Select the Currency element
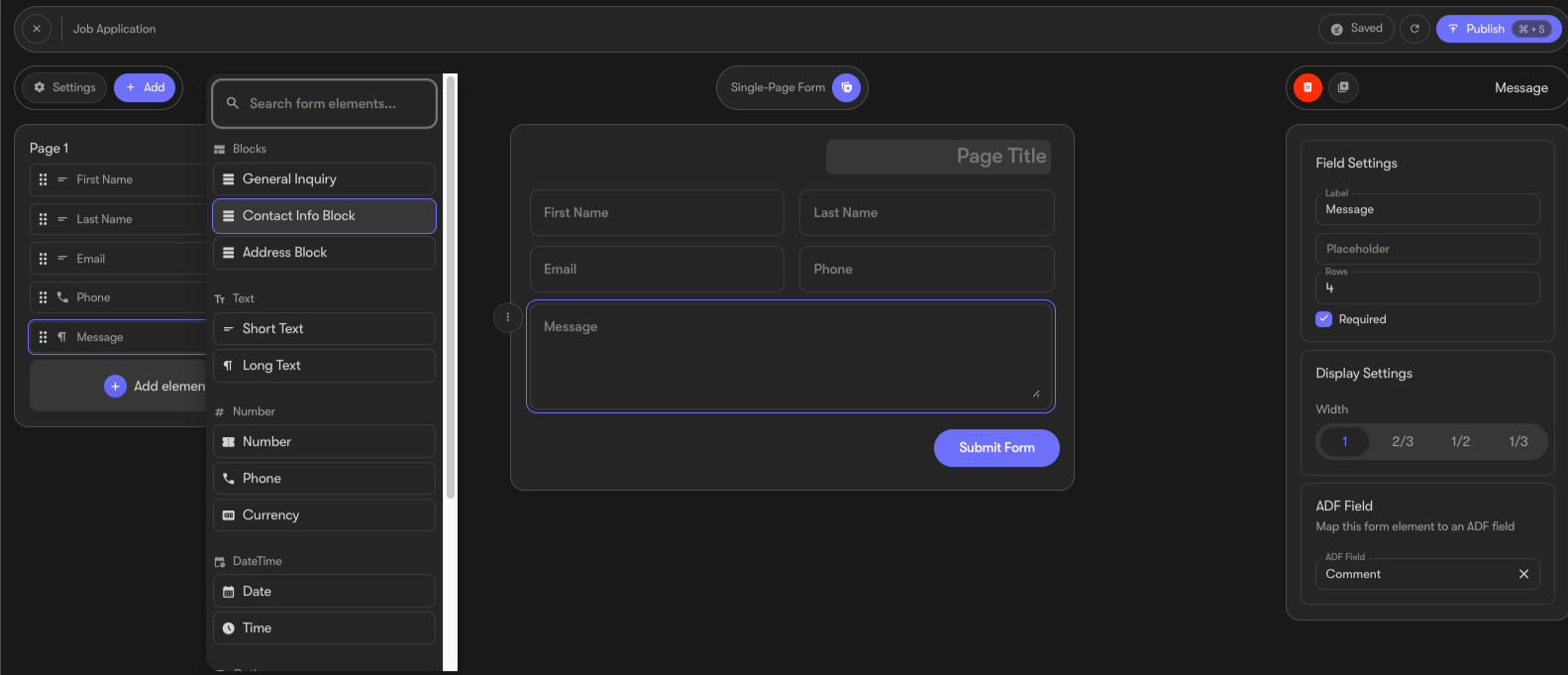This screenshot has width=1568, height=675. coord(324,515)
